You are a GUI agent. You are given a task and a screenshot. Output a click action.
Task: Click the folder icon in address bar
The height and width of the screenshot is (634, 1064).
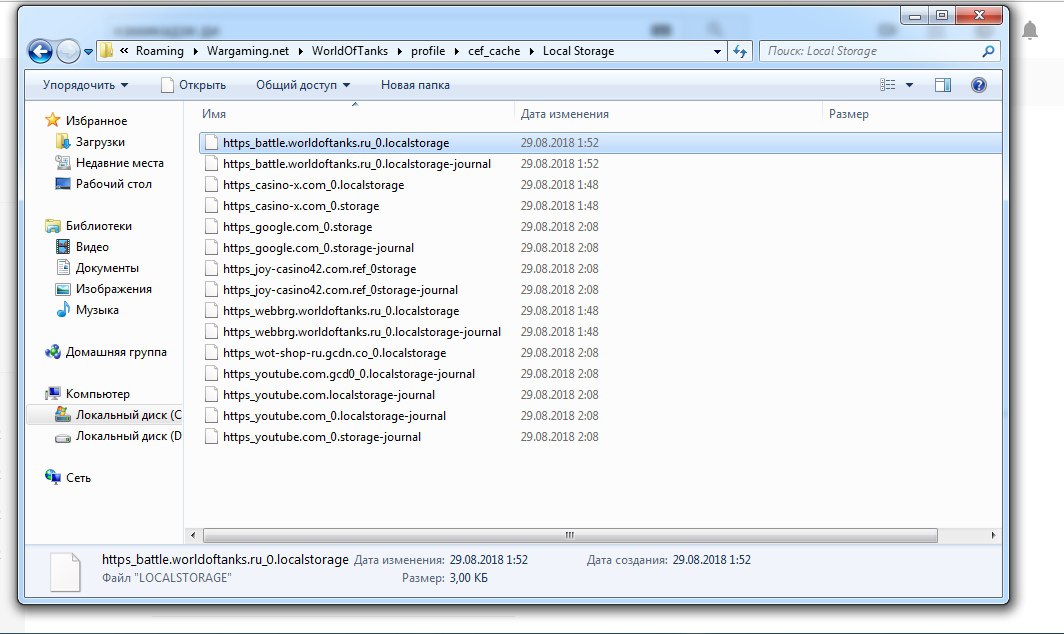click(107, 51)
